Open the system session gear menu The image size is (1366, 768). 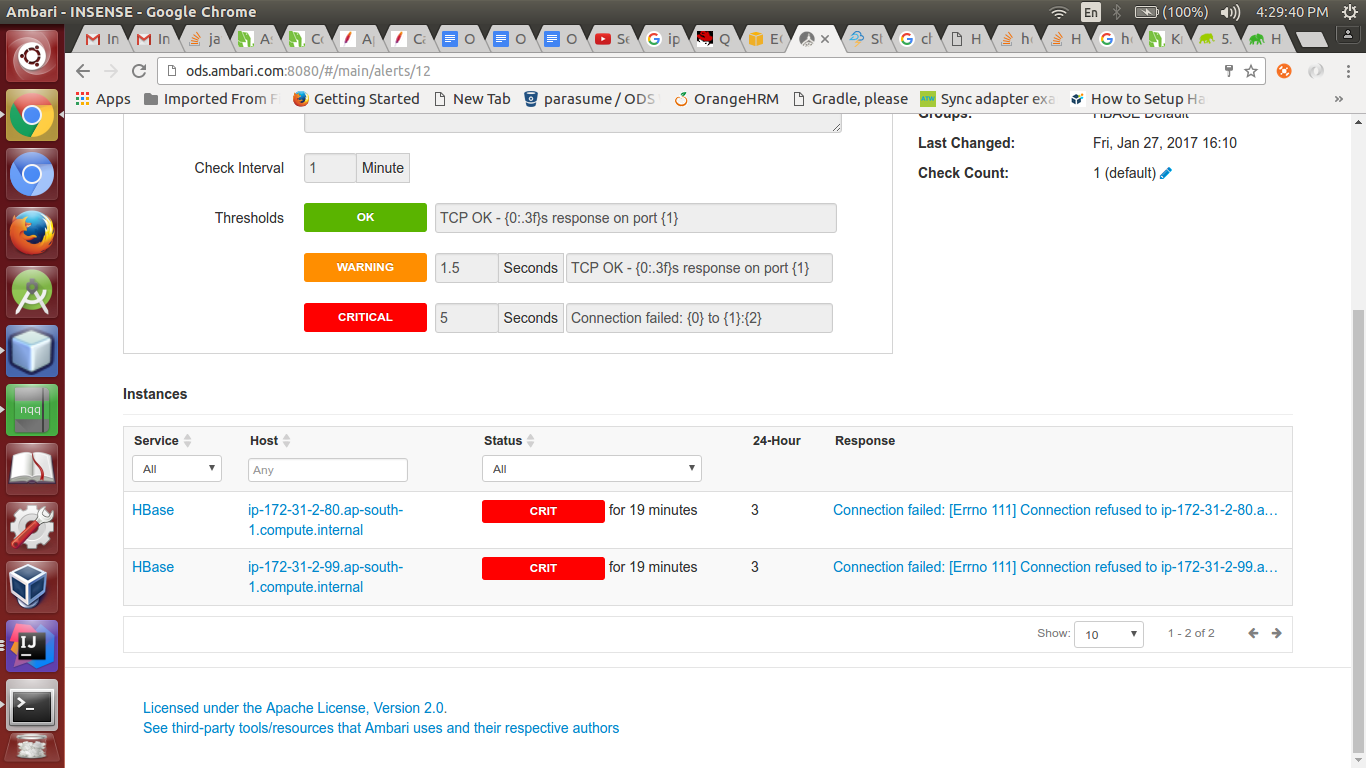point(1347,12)
